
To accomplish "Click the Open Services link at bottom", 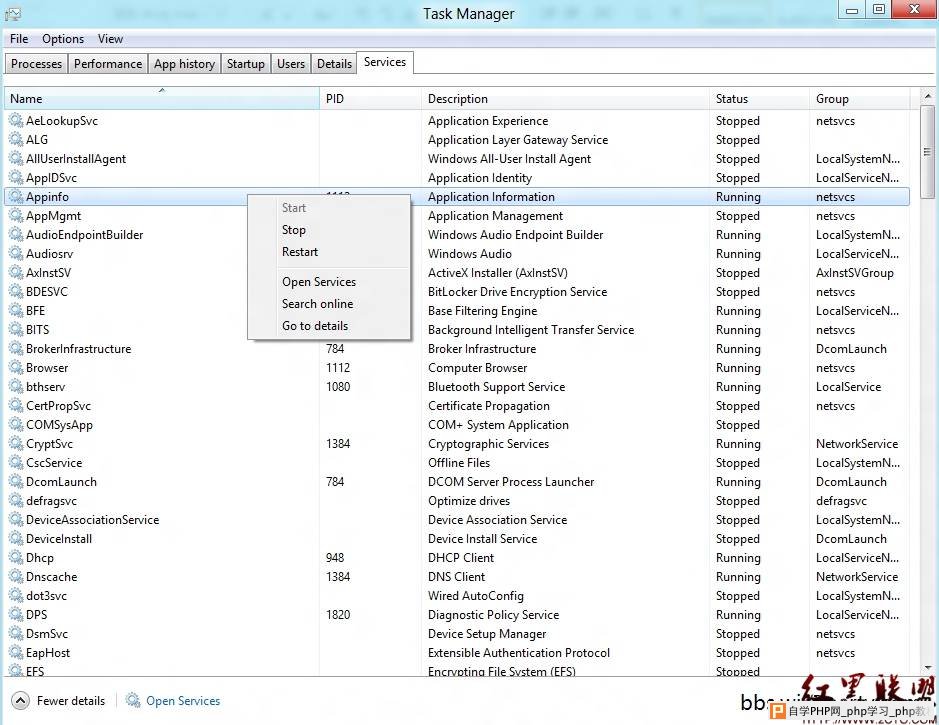I will 183,701.
